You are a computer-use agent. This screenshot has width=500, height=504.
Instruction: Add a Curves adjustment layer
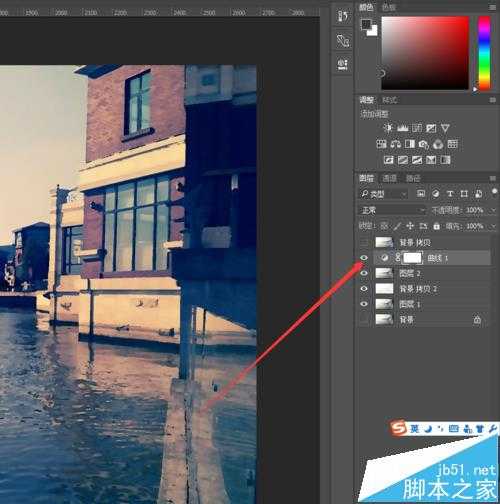point(417,128)
